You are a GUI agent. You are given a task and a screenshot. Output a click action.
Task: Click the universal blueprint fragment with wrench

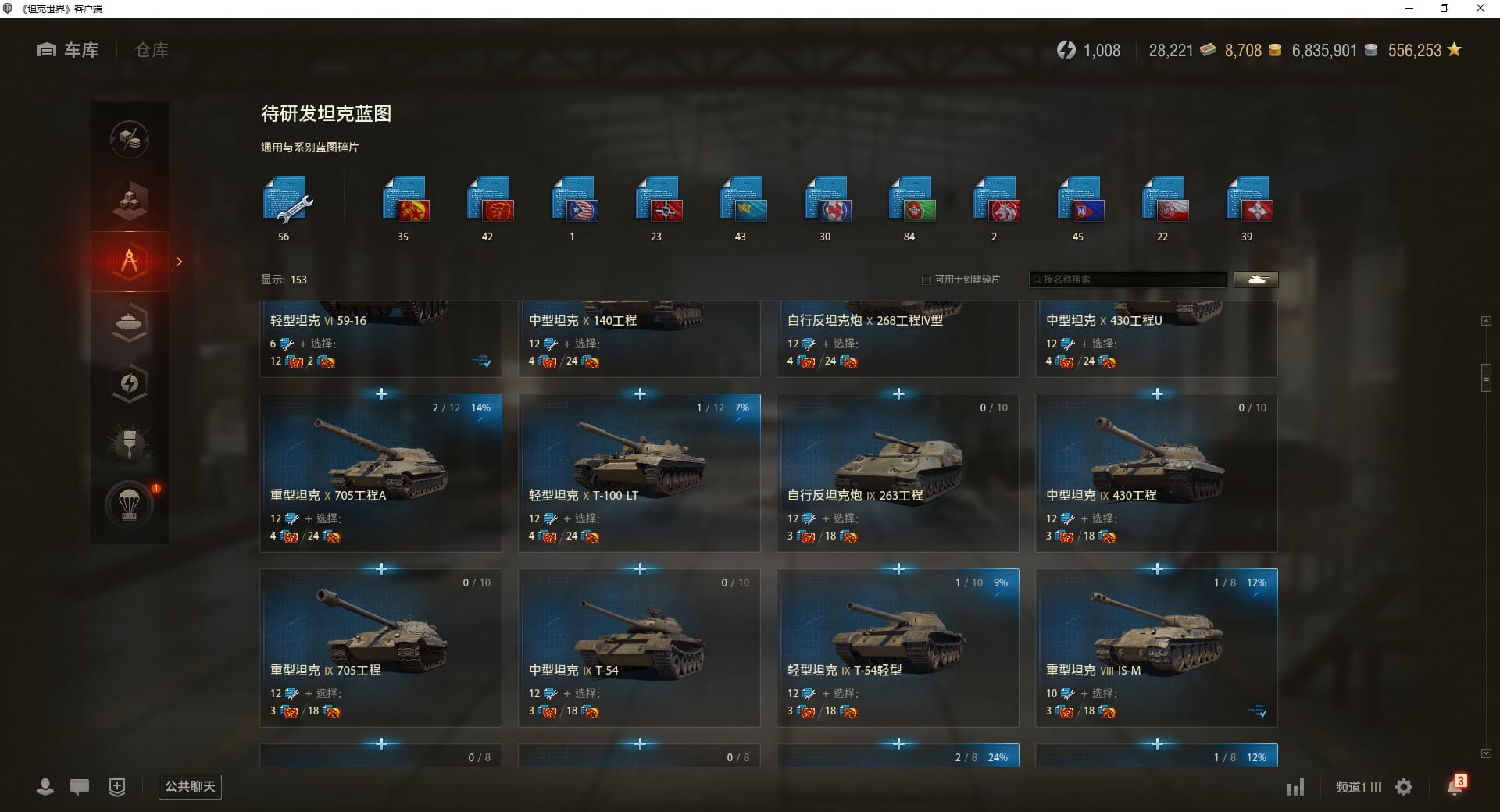click(287, 201)
